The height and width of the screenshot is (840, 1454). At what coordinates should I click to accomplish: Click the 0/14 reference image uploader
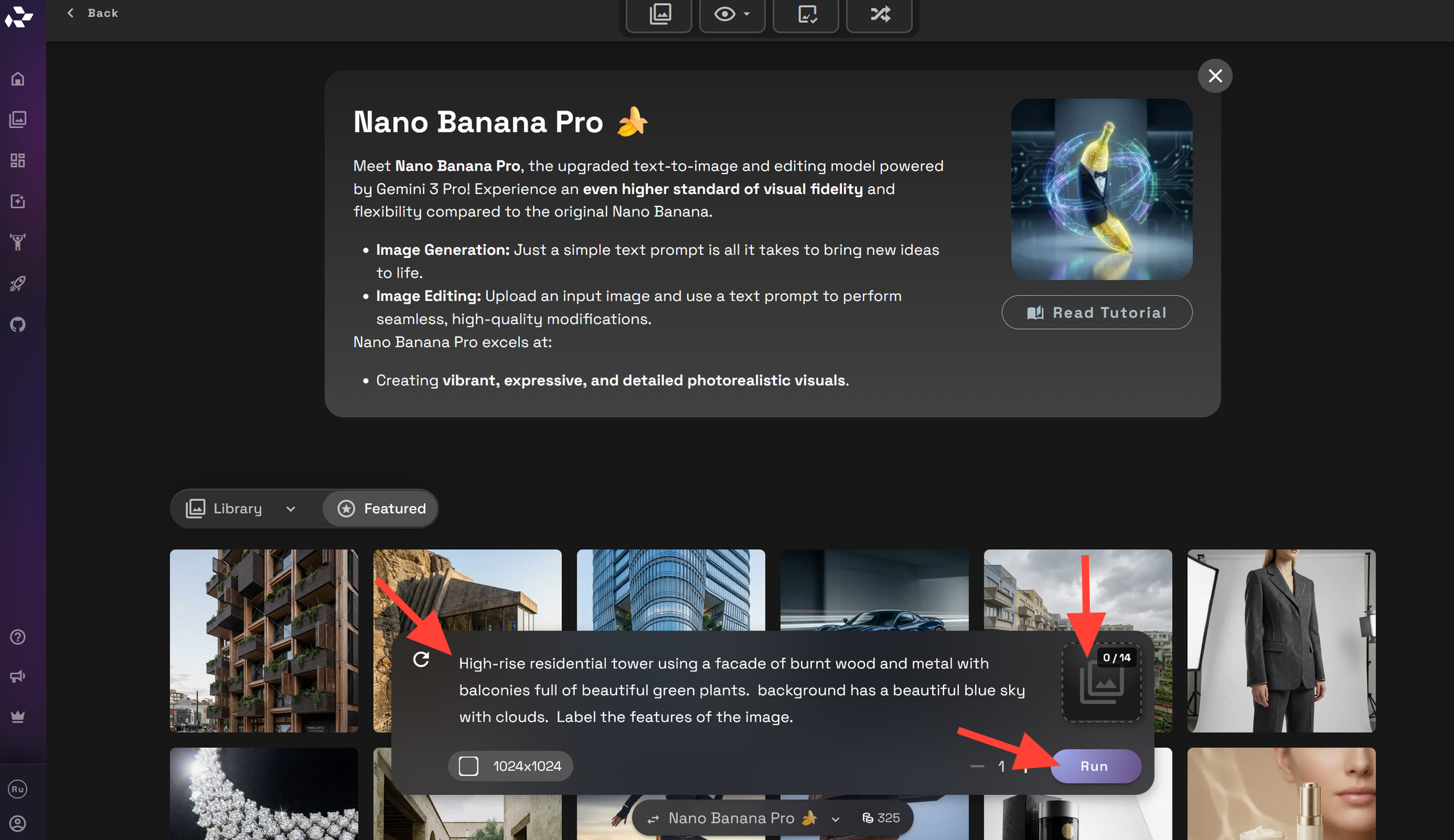coord(1101,683)
